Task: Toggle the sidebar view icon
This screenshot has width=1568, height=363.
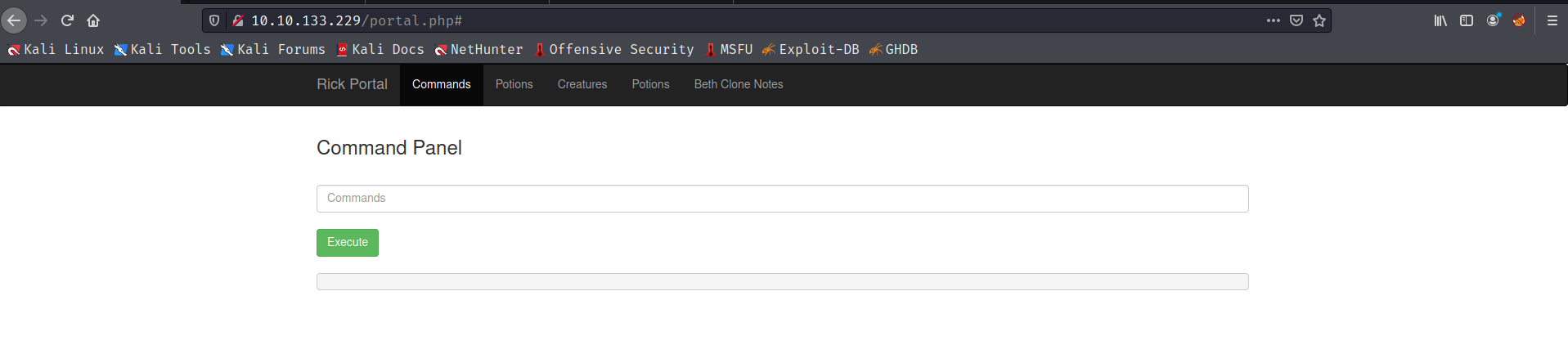Action: [1467, 20]
